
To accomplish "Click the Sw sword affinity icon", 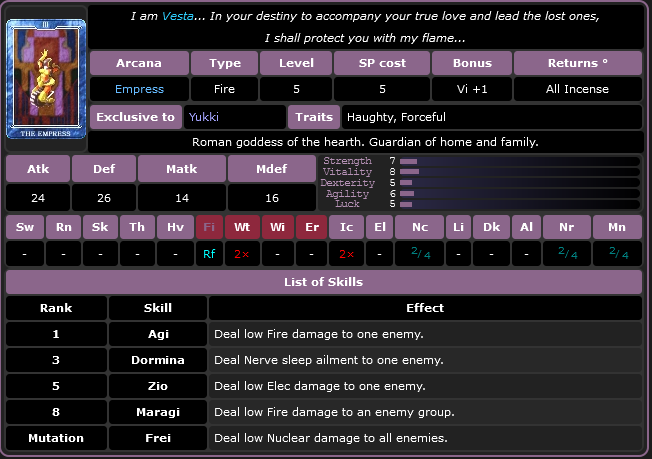I will tap(24, 227).
